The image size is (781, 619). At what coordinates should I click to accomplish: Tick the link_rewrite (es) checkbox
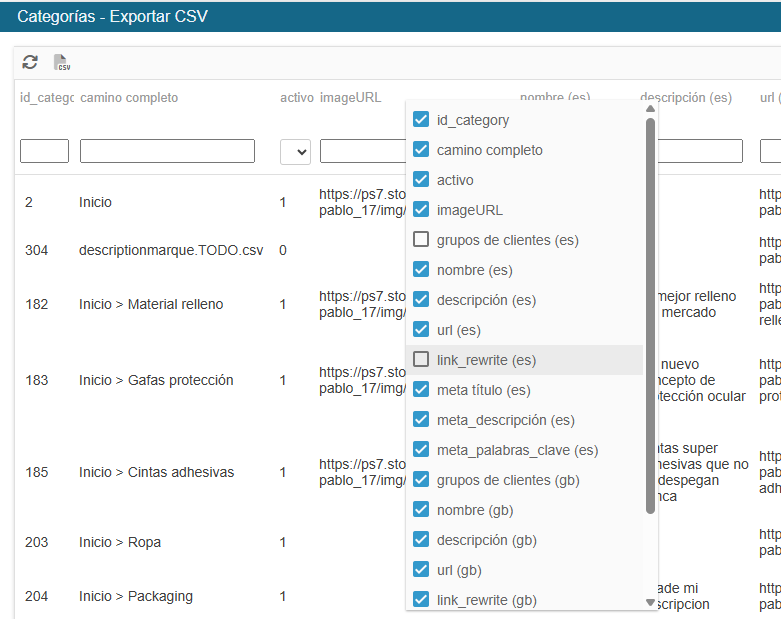[421, 360]
